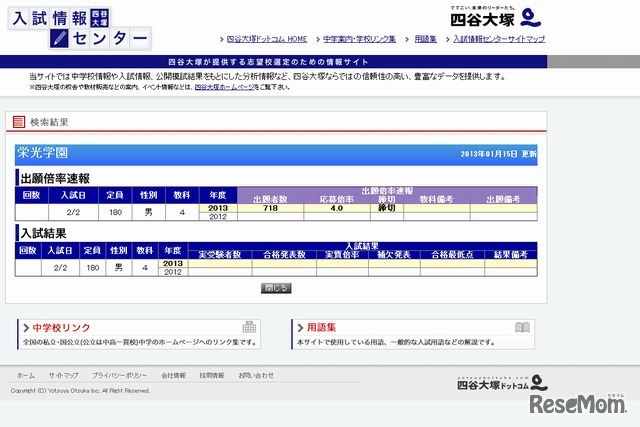
Task: Select the chevron before 四谷大塚ドットコム HOME
Action: click(222, 40)
